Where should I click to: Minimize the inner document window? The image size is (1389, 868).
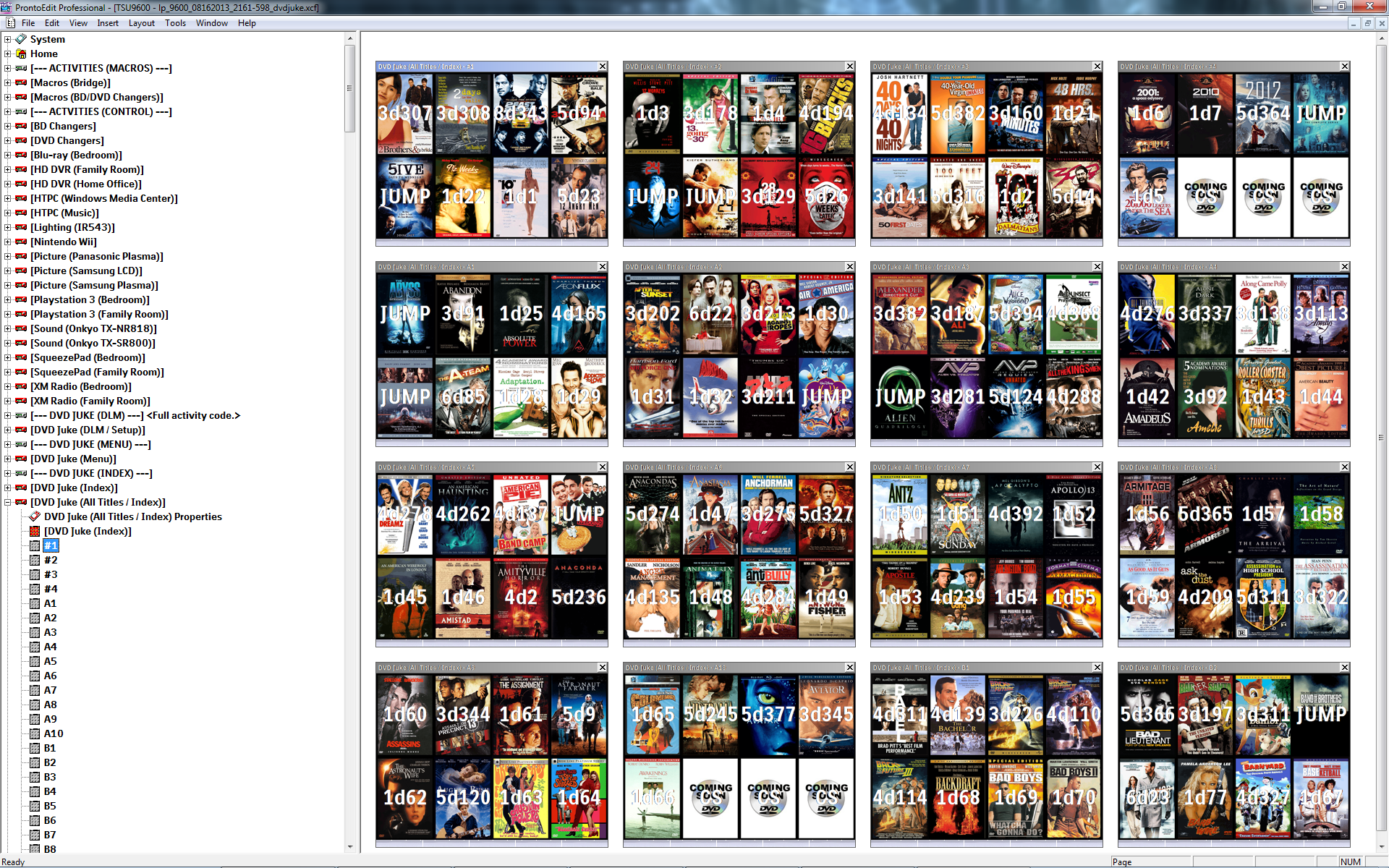coord(1354,23)
